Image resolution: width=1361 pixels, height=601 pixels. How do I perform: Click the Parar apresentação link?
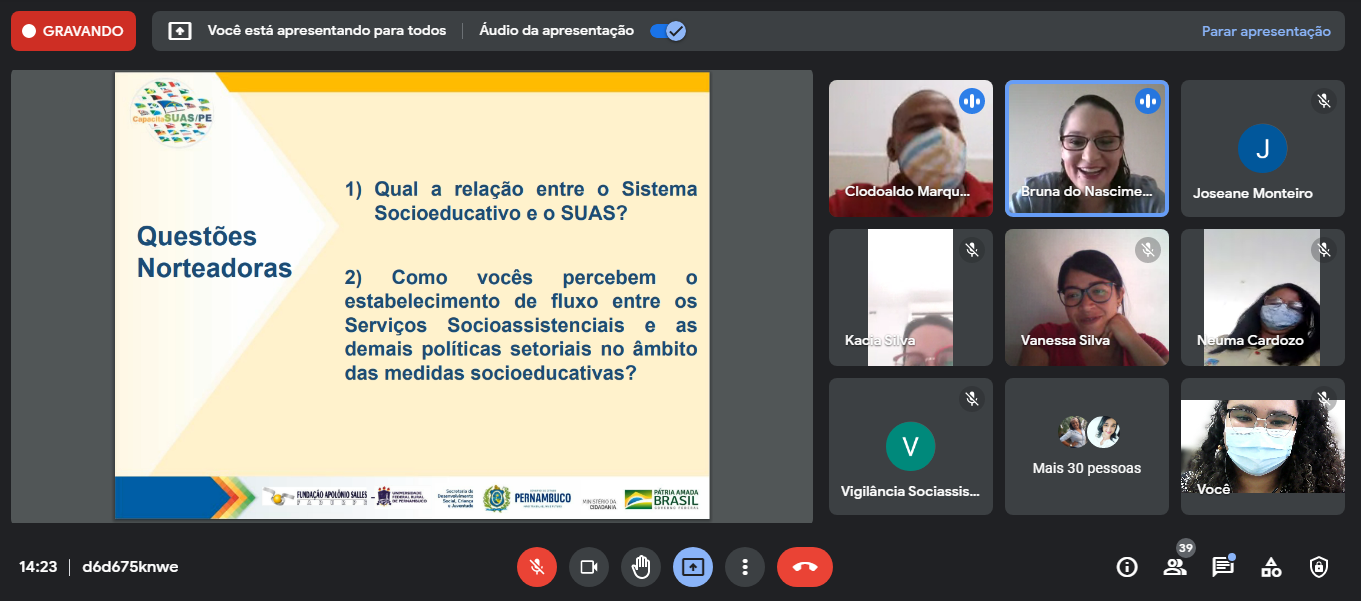1266,31
